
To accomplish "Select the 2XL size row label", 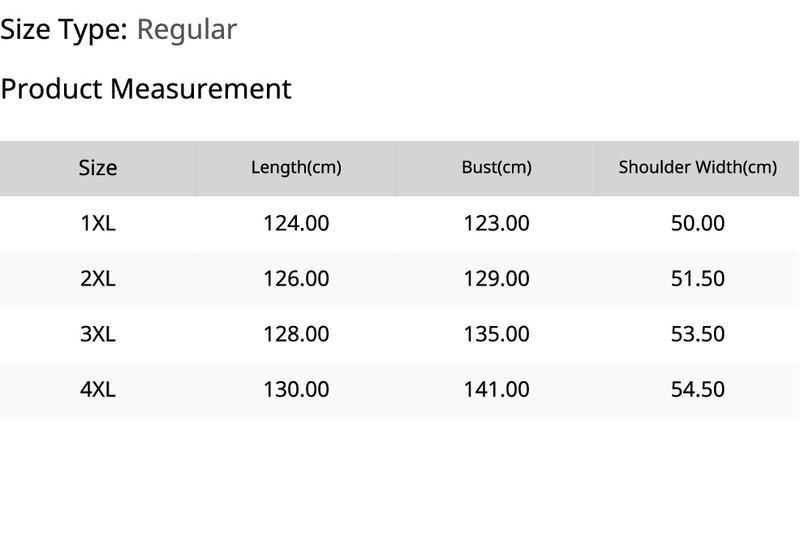I will pos(97,278).
